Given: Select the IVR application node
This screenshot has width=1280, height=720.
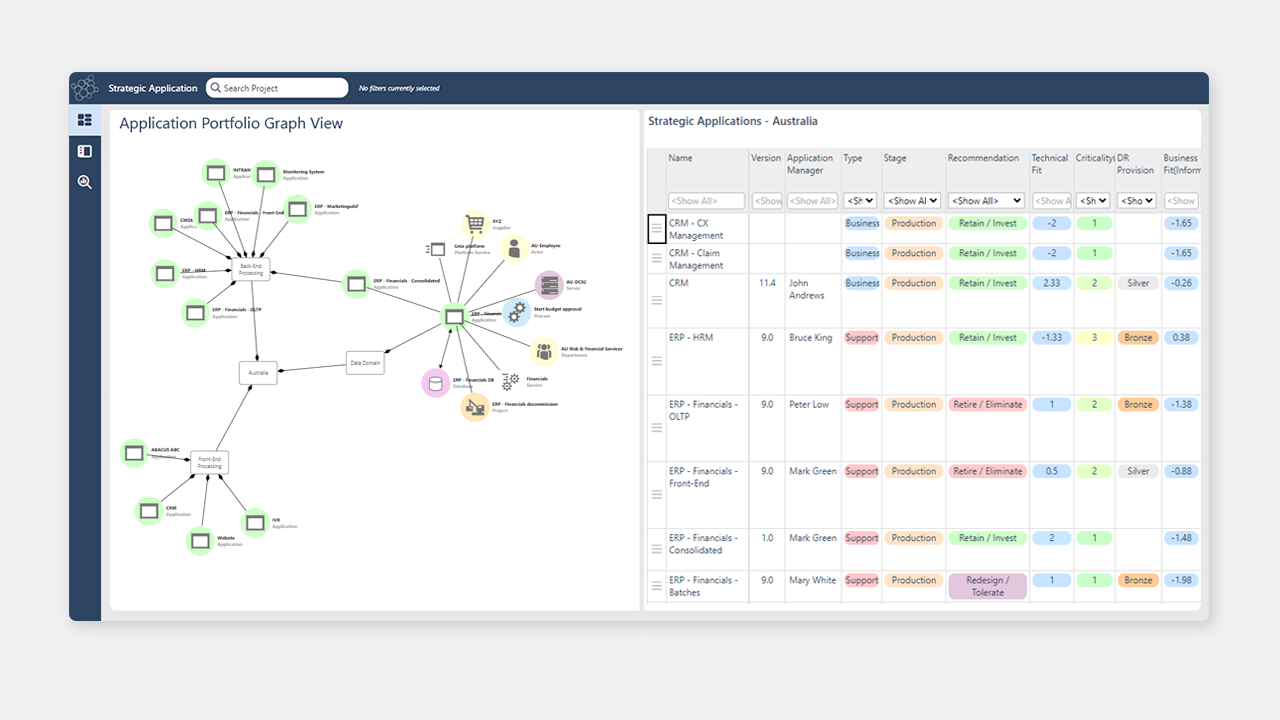Looking at the screenshot, I should coord(255,522).
